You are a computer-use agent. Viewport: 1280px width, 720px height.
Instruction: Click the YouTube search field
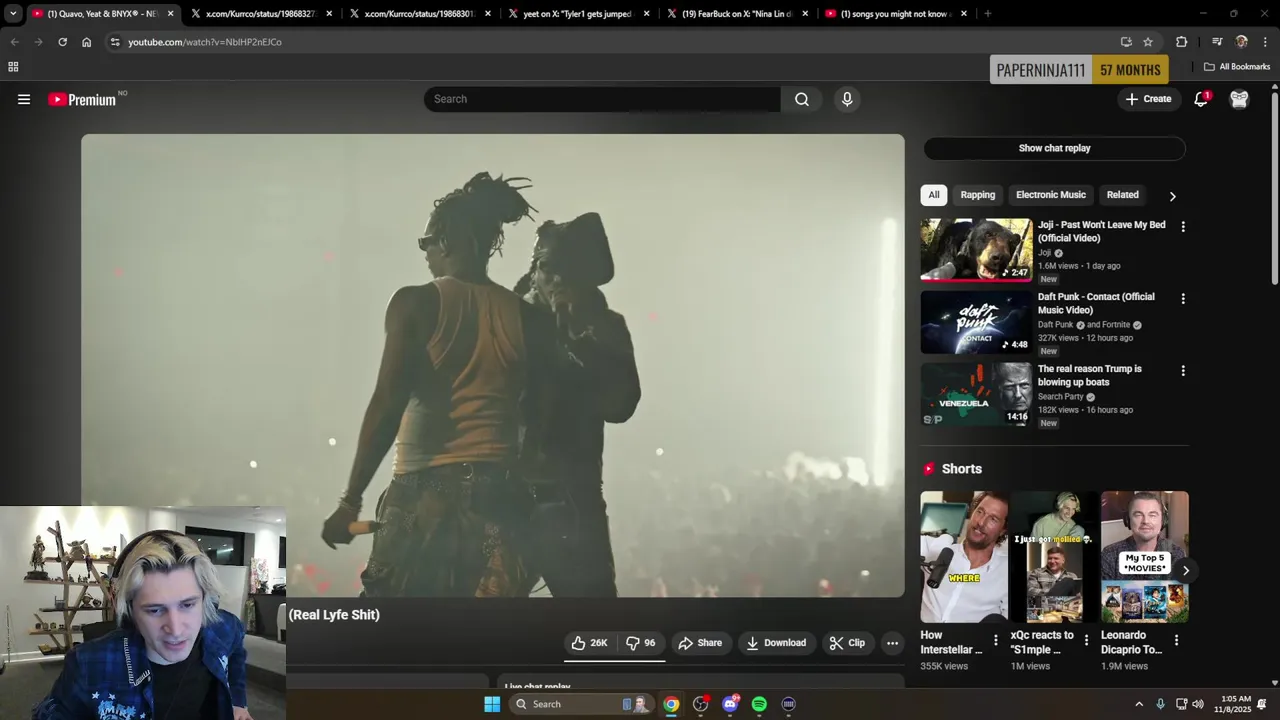(x=602, y=99)
